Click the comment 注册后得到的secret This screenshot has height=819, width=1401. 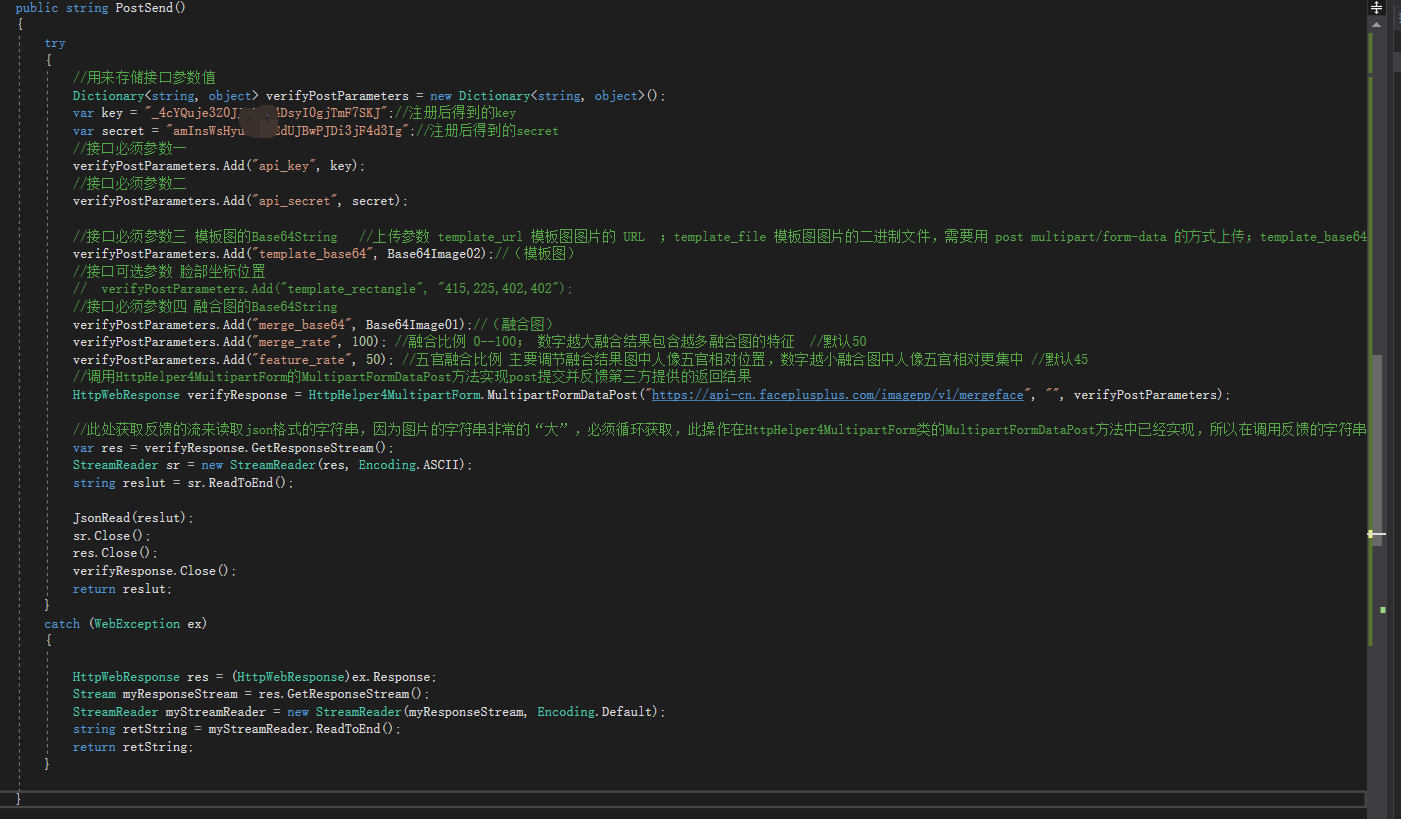click(x=488, y=131)
